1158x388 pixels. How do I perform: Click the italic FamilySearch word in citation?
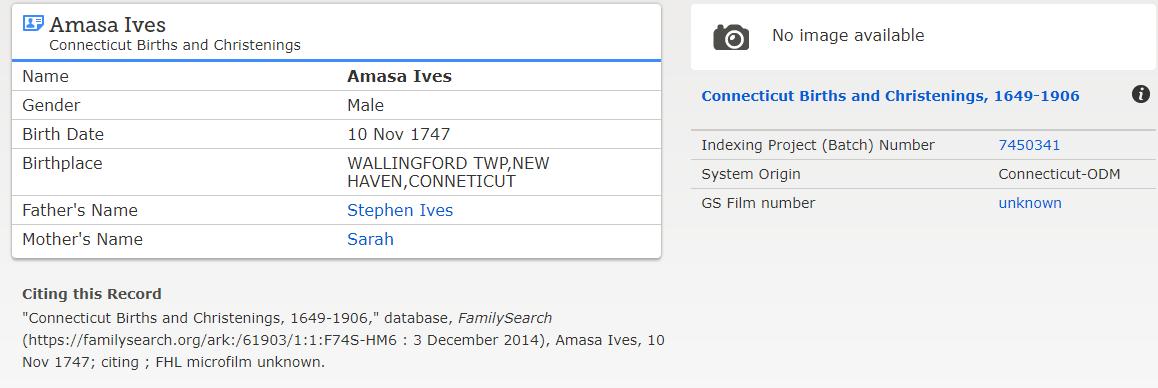click(504, 318)
